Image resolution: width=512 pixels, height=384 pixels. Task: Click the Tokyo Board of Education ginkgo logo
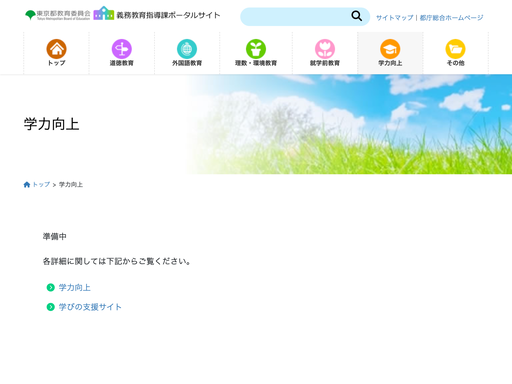click(58, 15)
